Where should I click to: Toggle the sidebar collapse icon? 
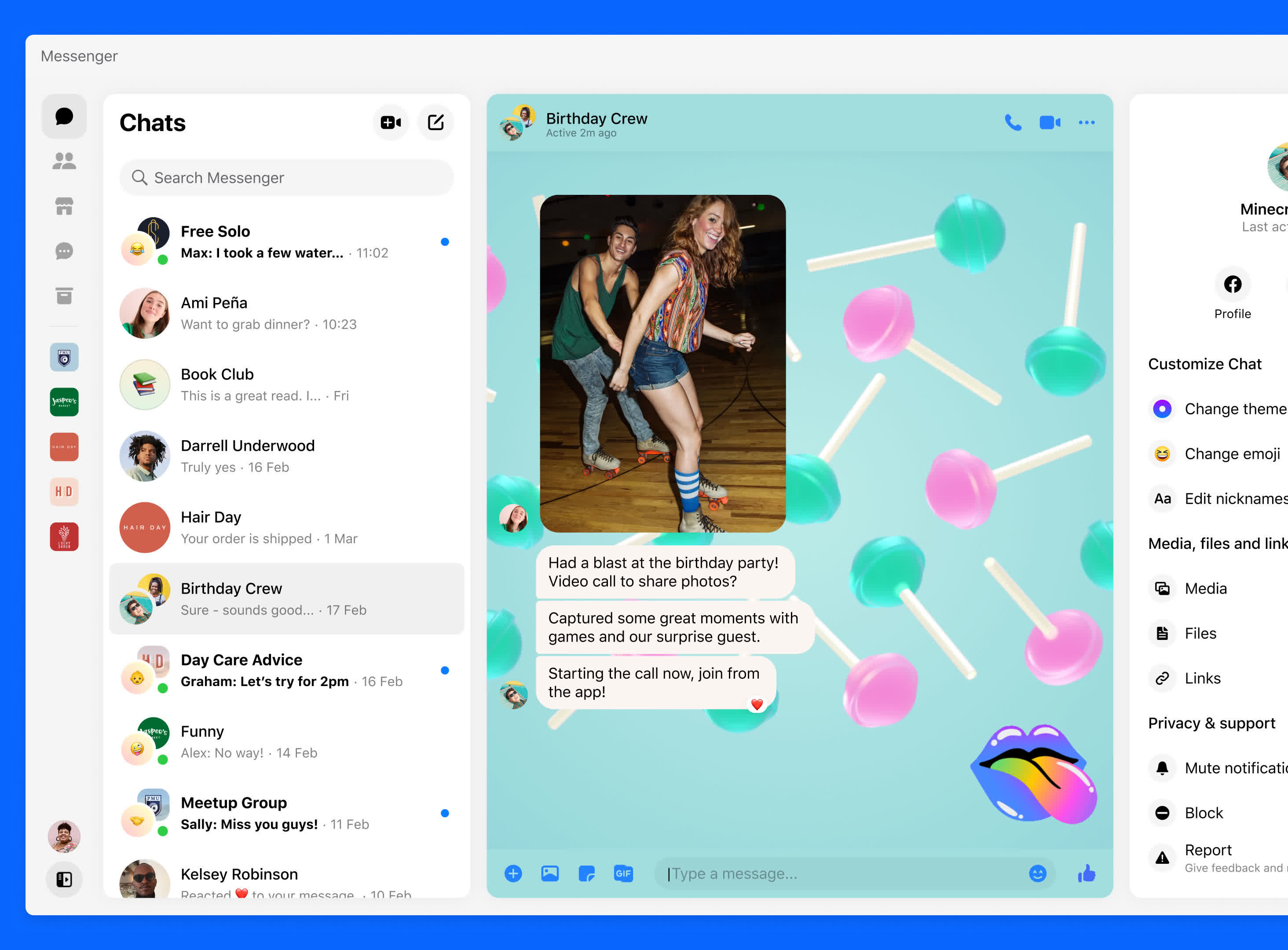click(64, 879)
